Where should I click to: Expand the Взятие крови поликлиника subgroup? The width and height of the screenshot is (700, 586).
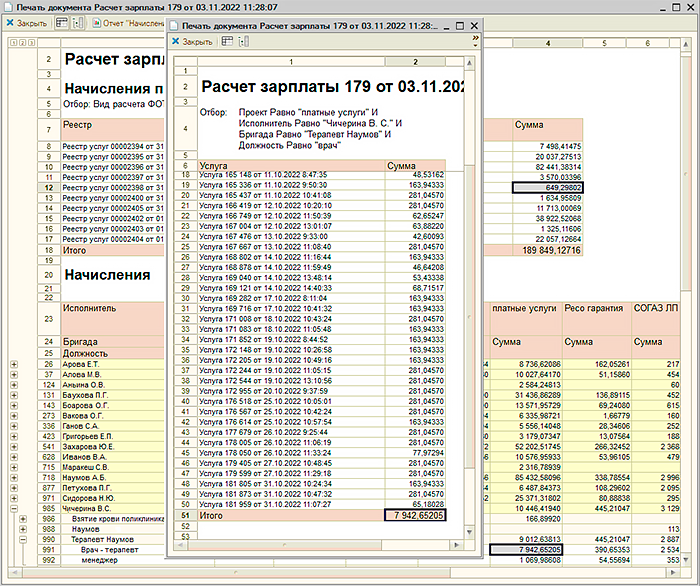click(x=23, y=518)
